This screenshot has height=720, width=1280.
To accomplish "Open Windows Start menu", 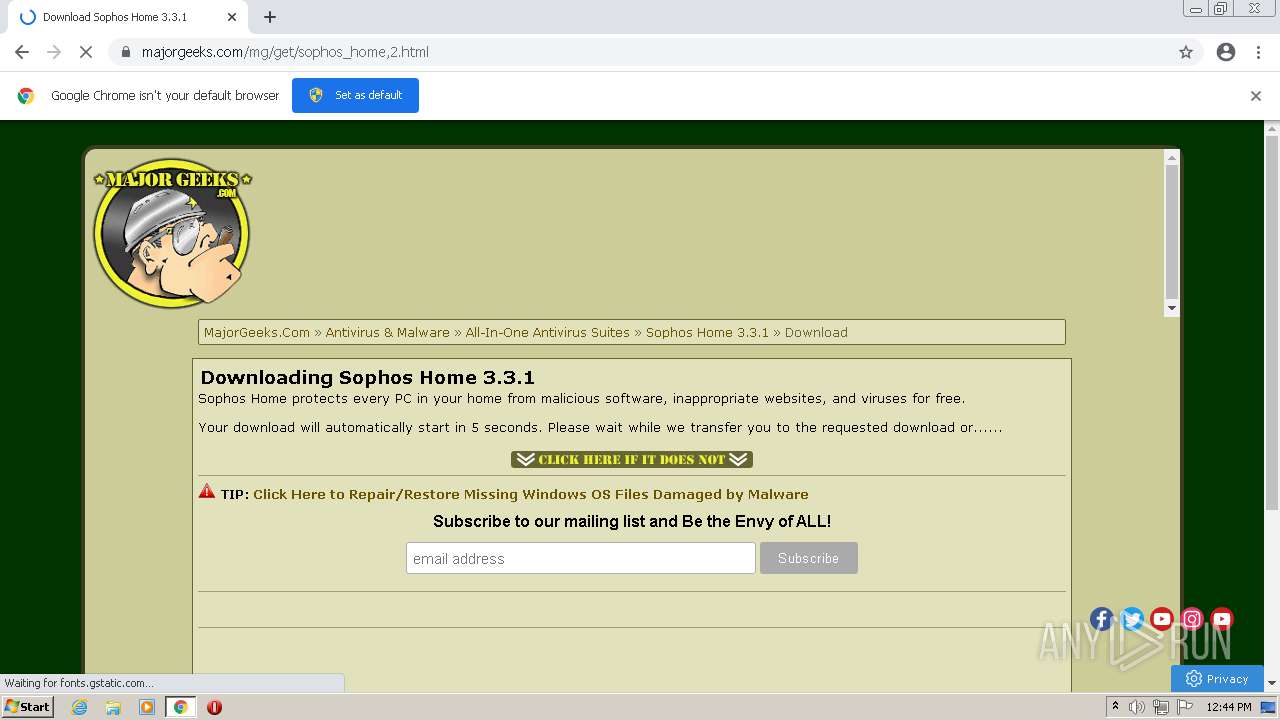I will tap(28, 707).
